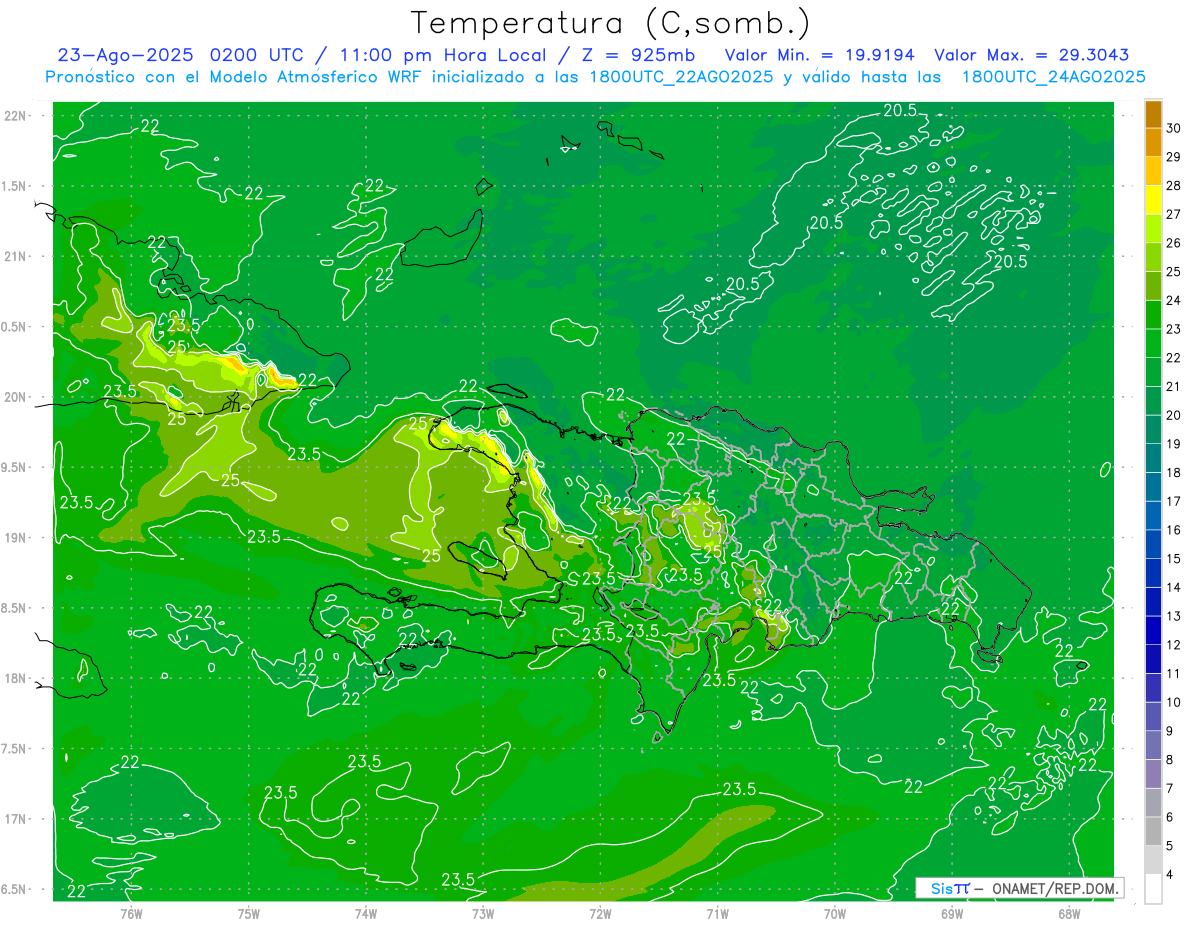Viewport: 1200px width, 927px height.
Task: Click the "69W" longitude axis label
Action: point(952,913)
